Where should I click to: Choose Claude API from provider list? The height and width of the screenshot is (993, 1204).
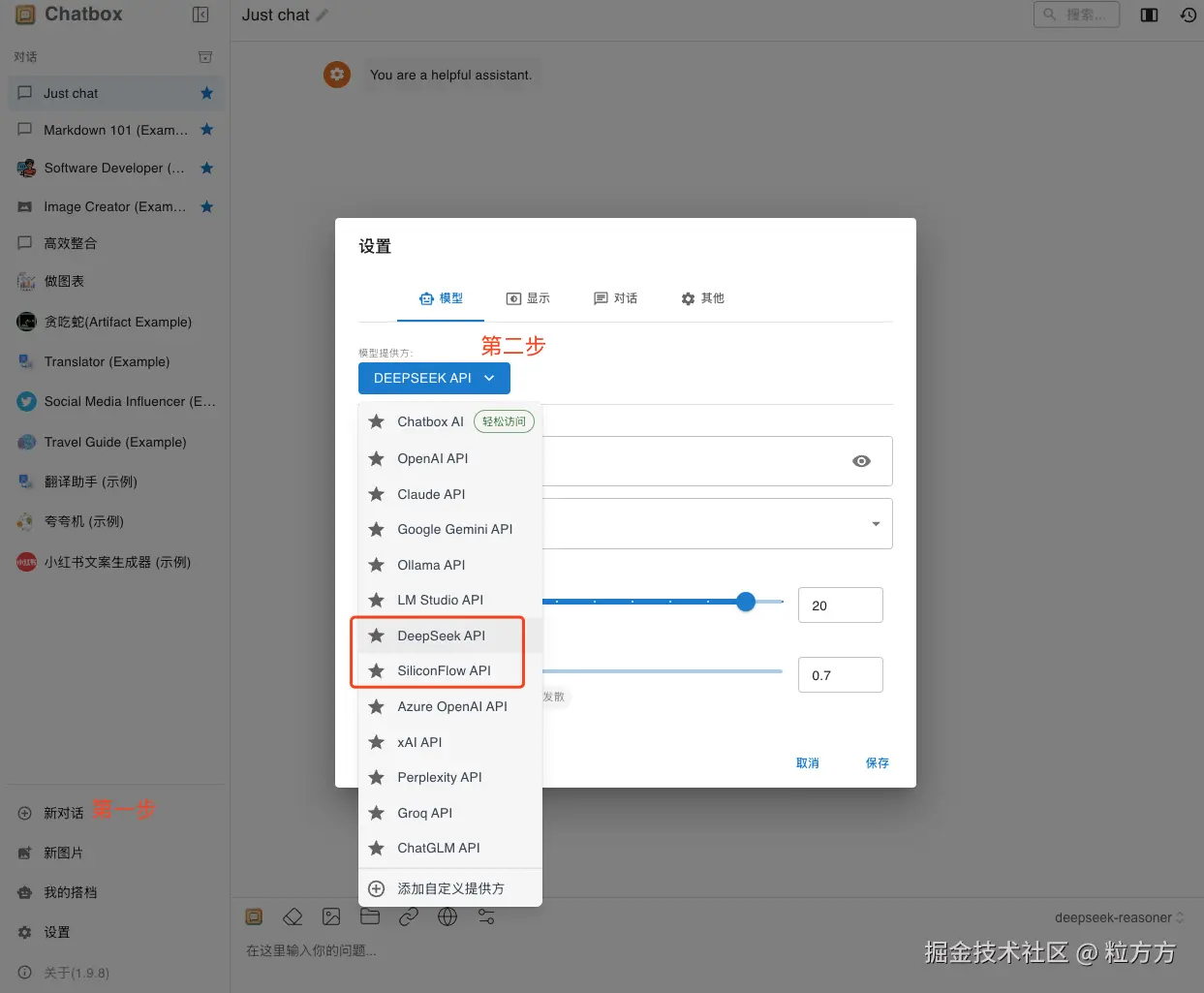[x=450, y=494]
